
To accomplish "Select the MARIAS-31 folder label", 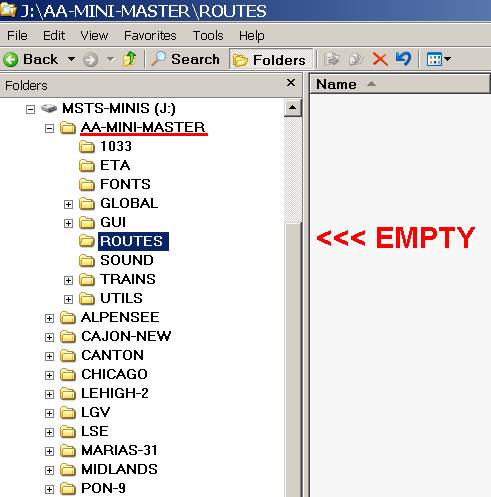I will tap(119, 450).
